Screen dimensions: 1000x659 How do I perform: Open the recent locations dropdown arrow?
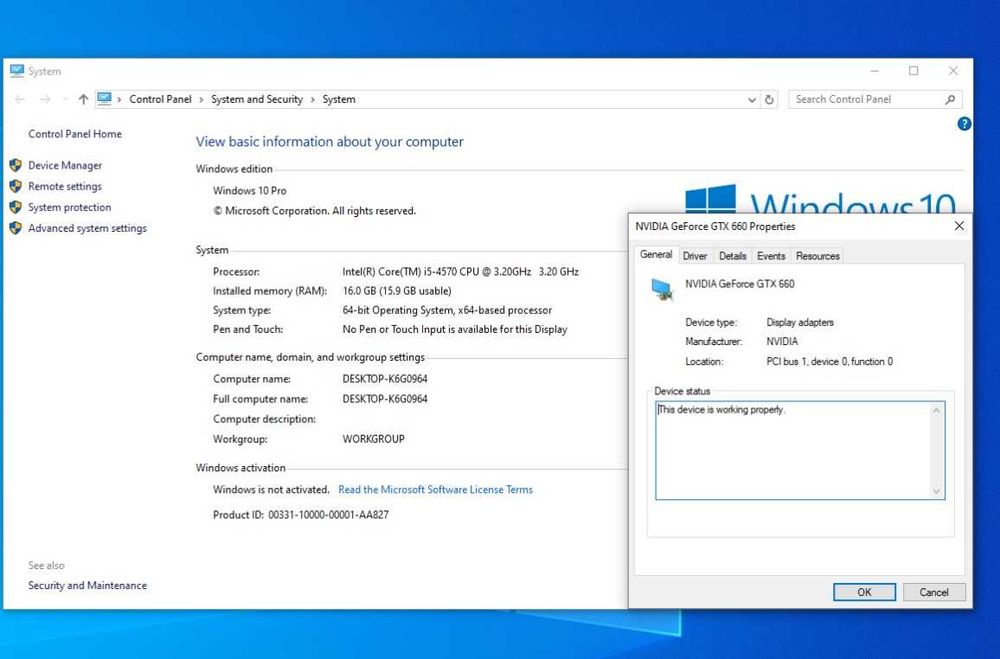pyautogui.click(x=64, y=100)
